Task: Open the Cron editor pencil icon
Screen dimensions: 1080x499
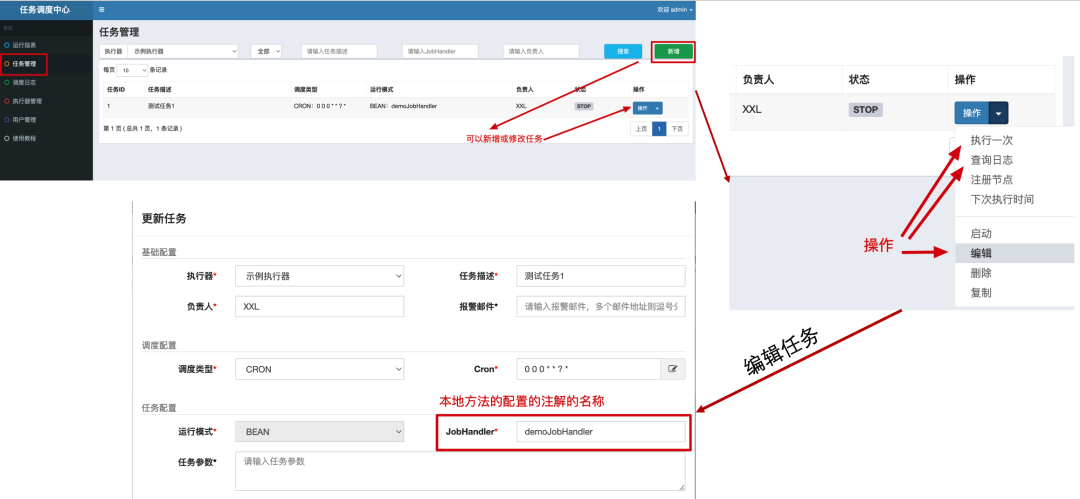Action: click(673, 369)
